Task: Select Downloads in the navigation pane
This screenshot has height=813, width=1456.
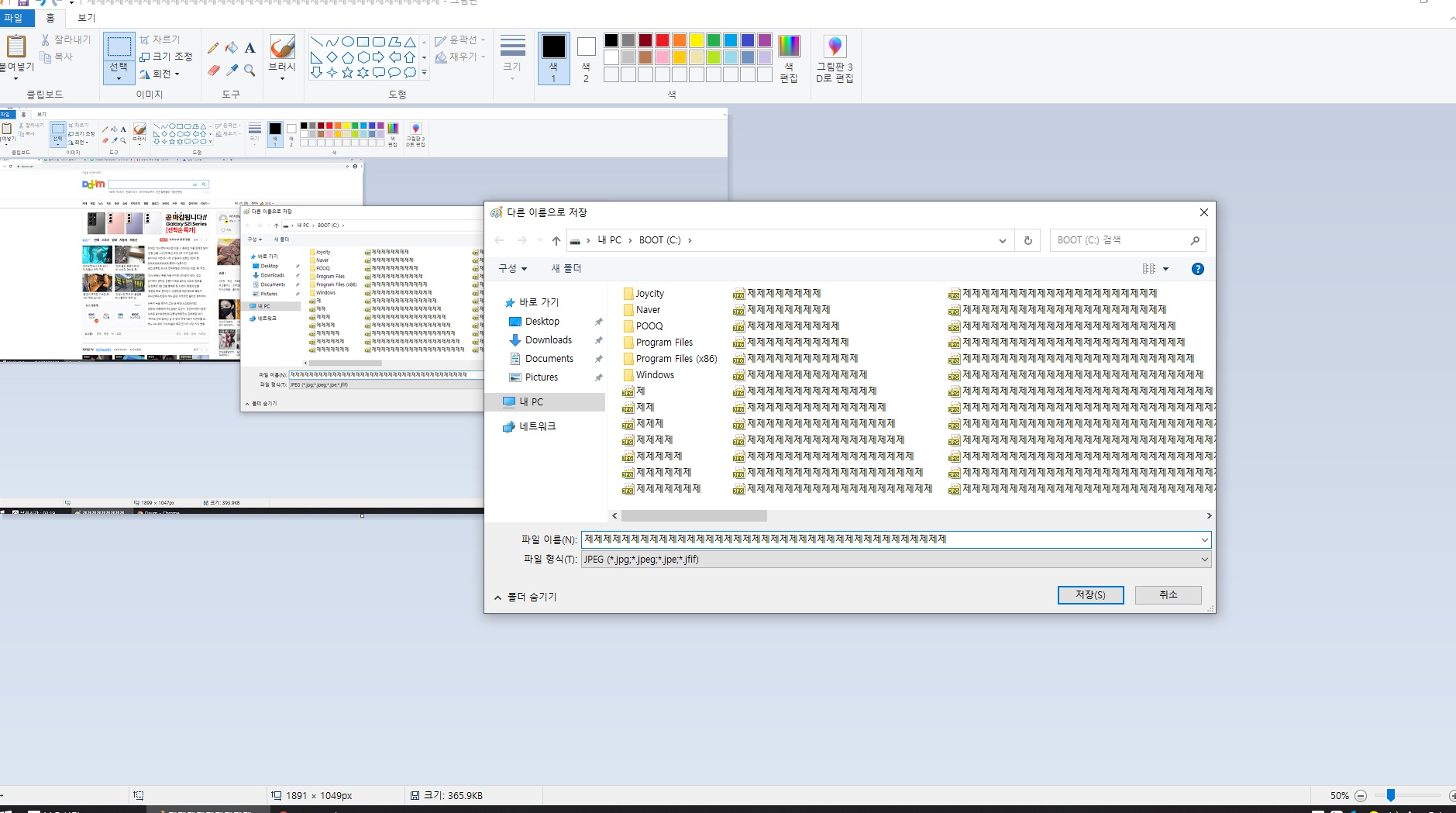Action: (x=548, y=340)
